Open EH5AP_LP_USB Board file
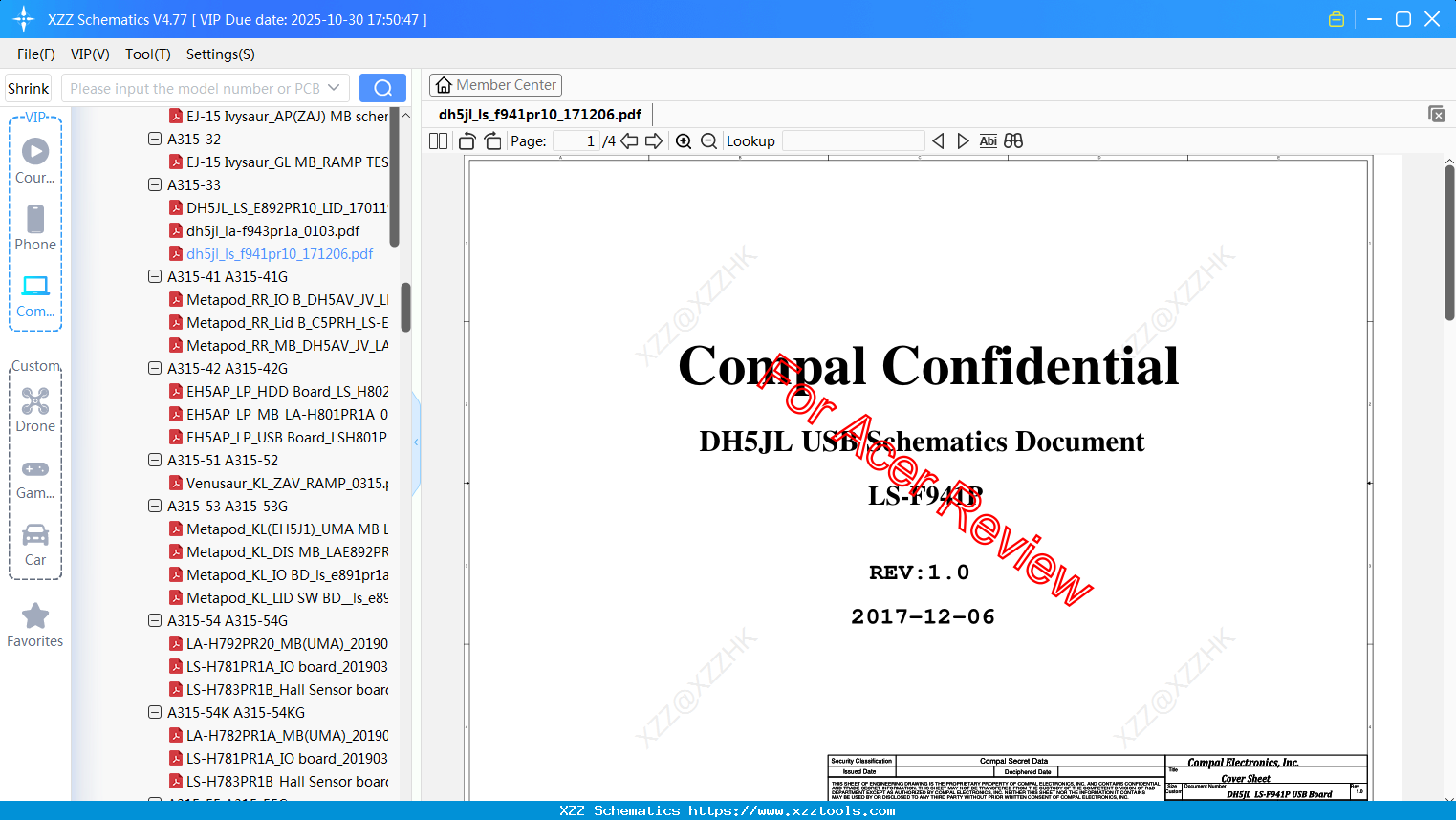Image resolution: width=1456 pixels, height=820 pixels. click(x=278, y=437)
